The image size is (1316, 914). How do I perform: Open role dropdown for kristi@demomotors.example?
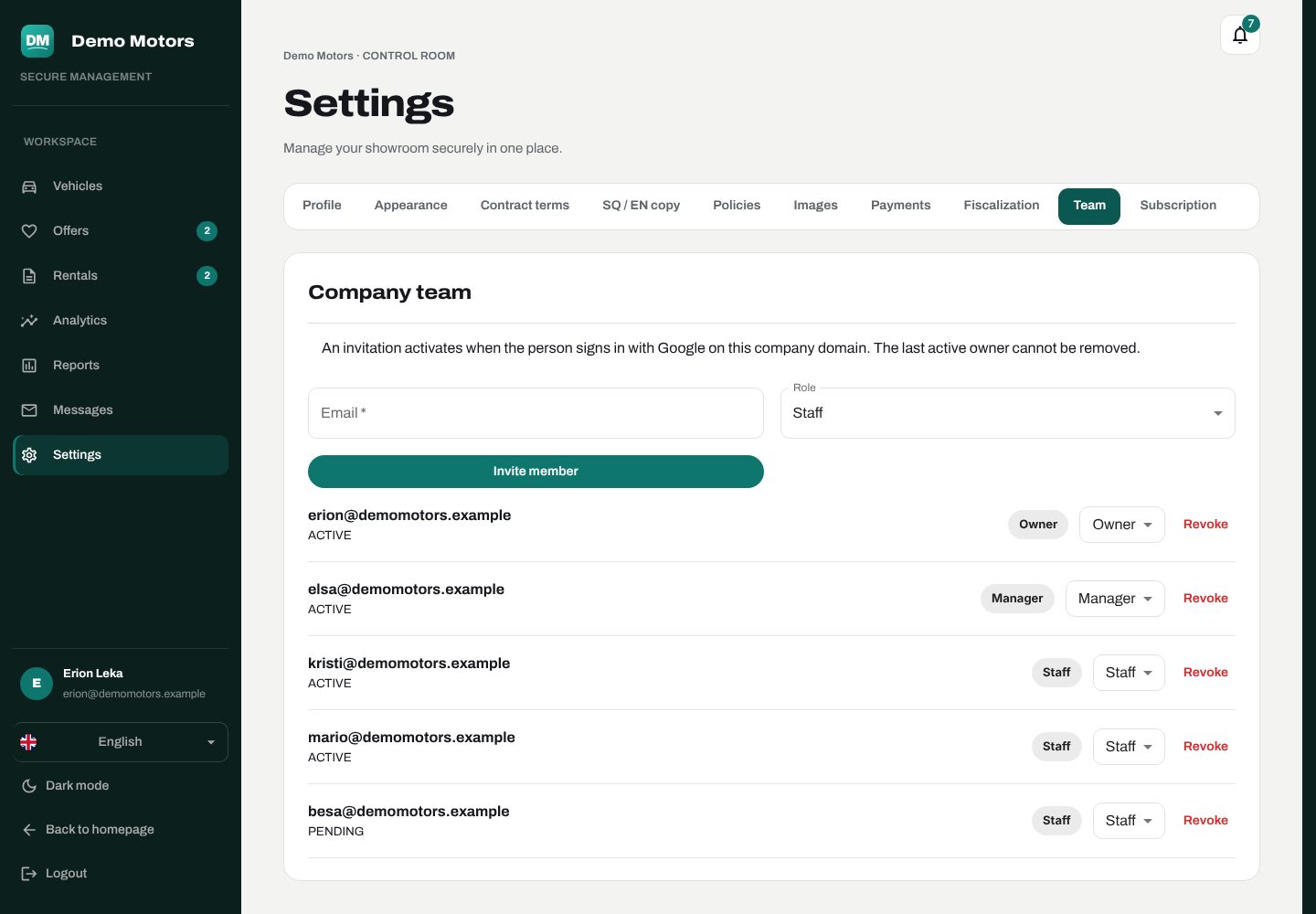[1129, 673]
